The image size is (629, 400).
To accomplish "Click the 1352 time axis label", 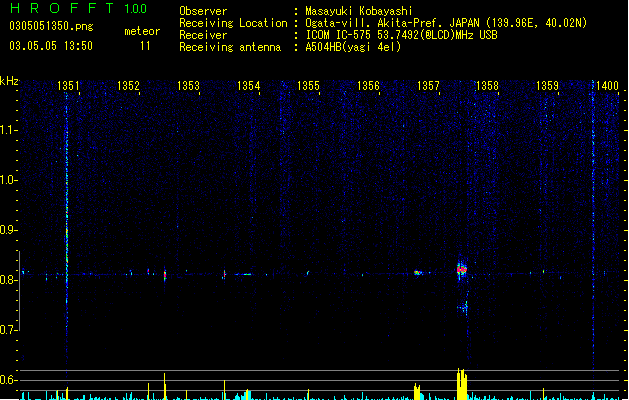I will tap(128, 86).
